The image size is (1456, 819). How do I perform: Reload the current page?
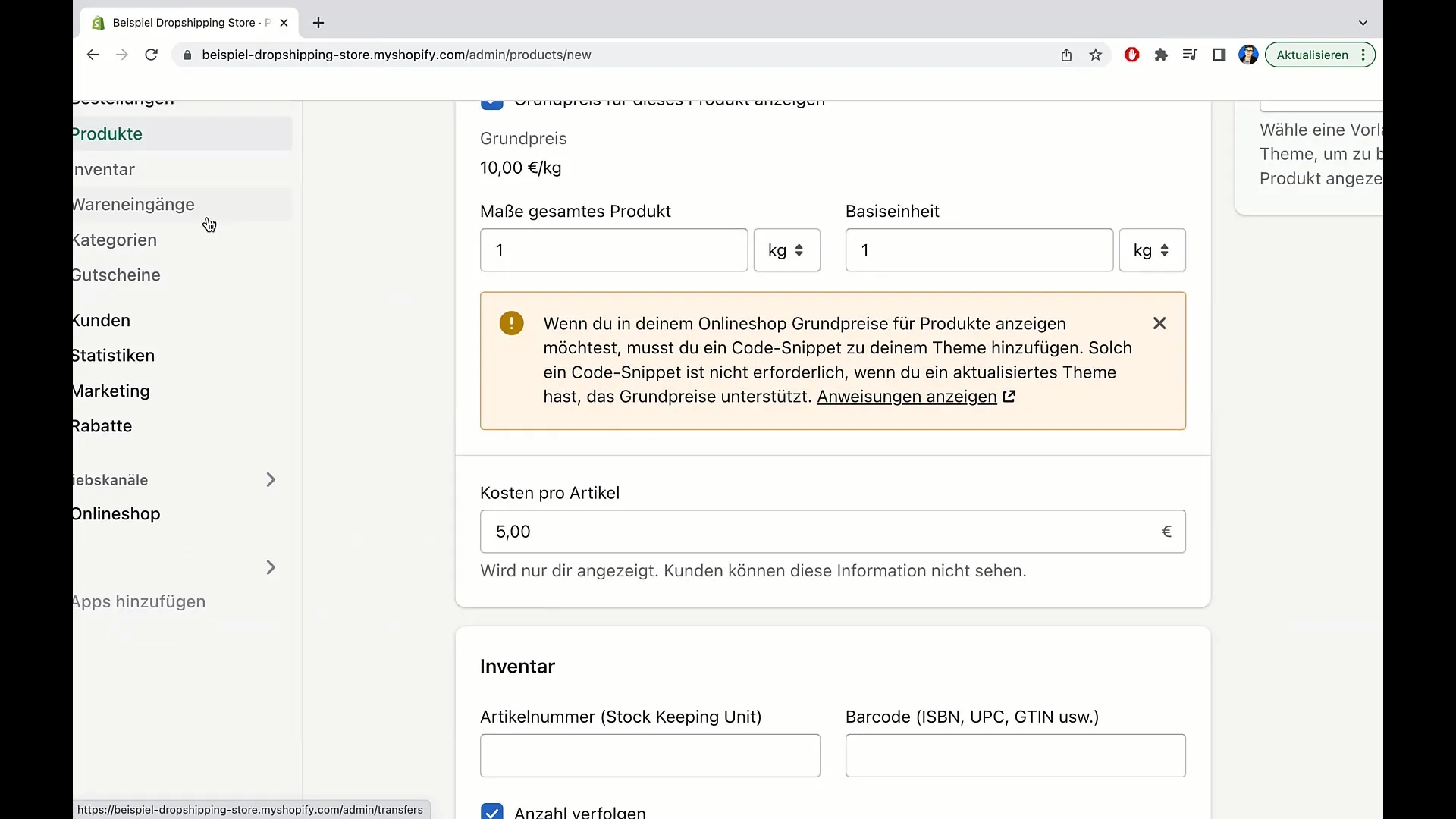click(152, 55)
